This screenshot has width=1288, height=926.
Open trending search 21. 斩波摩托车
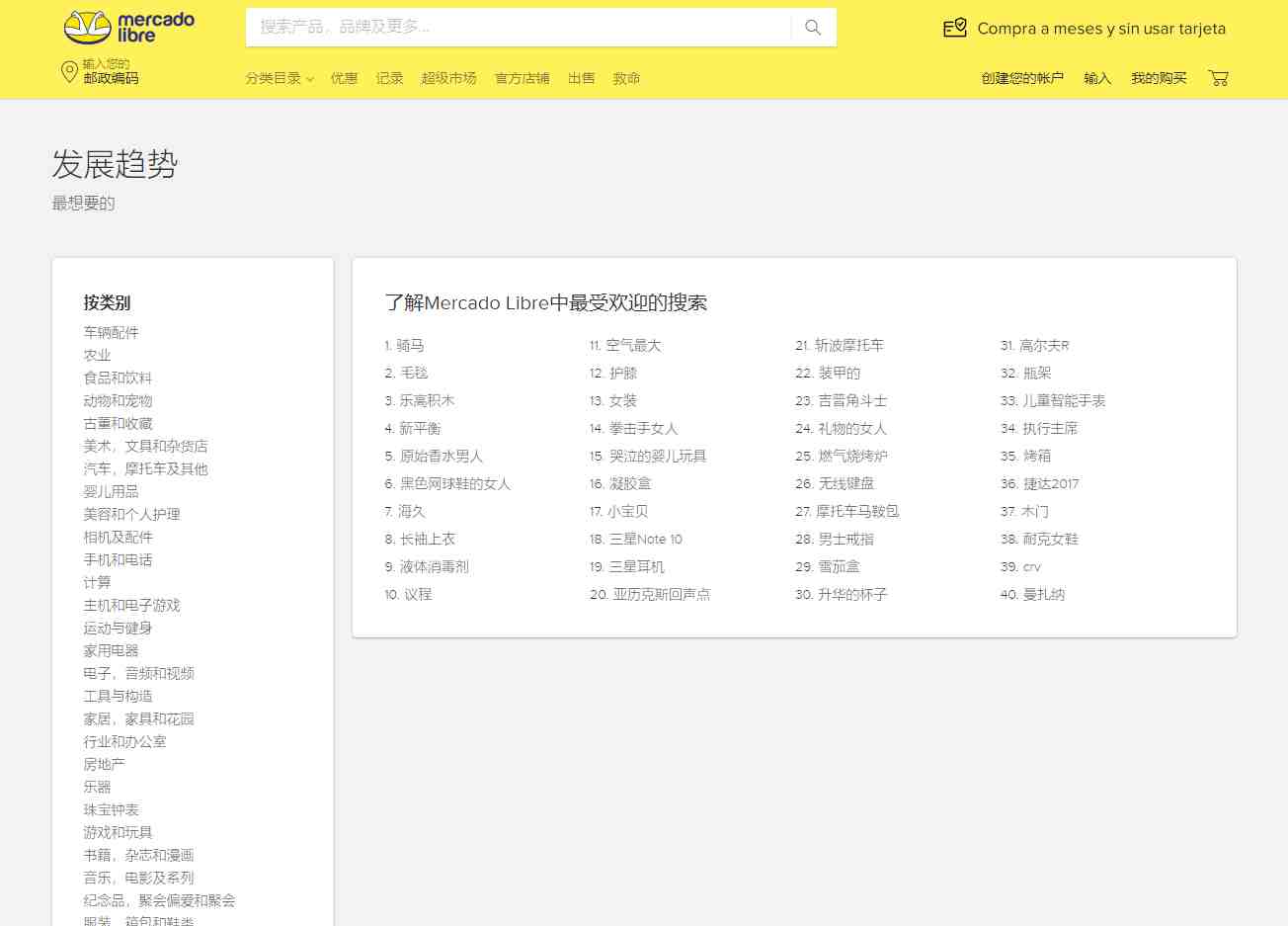click(839, 345)
